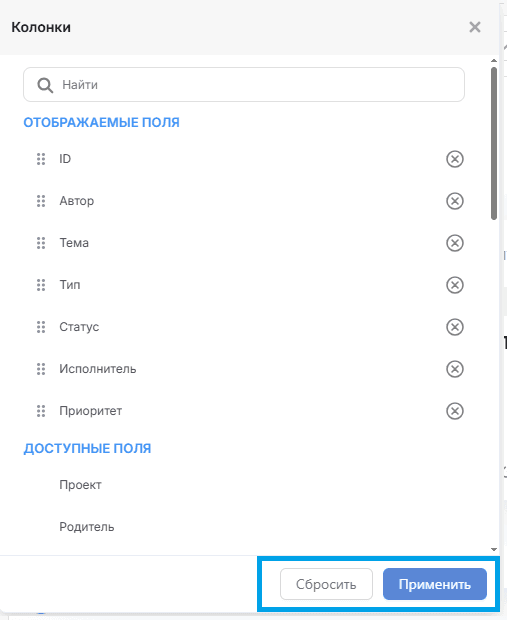Screen dimensions: 507x620
Task: Reset columns with the Сбросить button
Action: click(x=326, y=584)
